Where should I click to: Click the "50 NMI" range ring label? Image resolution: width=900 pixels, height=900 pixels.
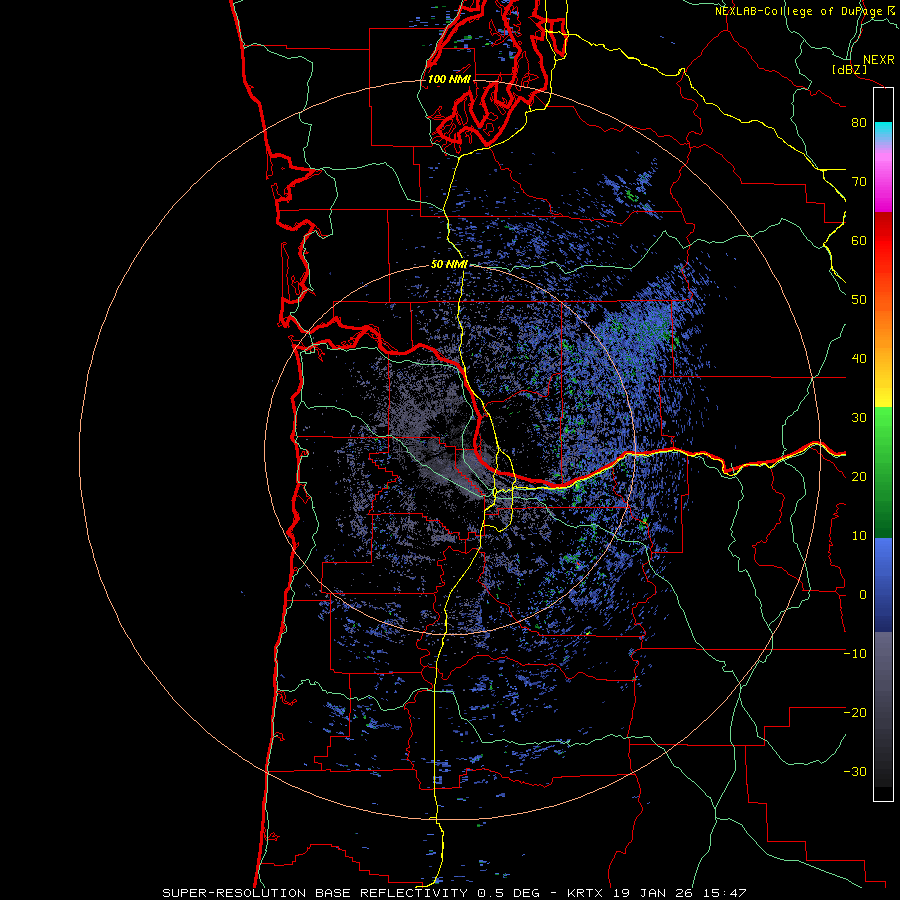tap(449, 265)
